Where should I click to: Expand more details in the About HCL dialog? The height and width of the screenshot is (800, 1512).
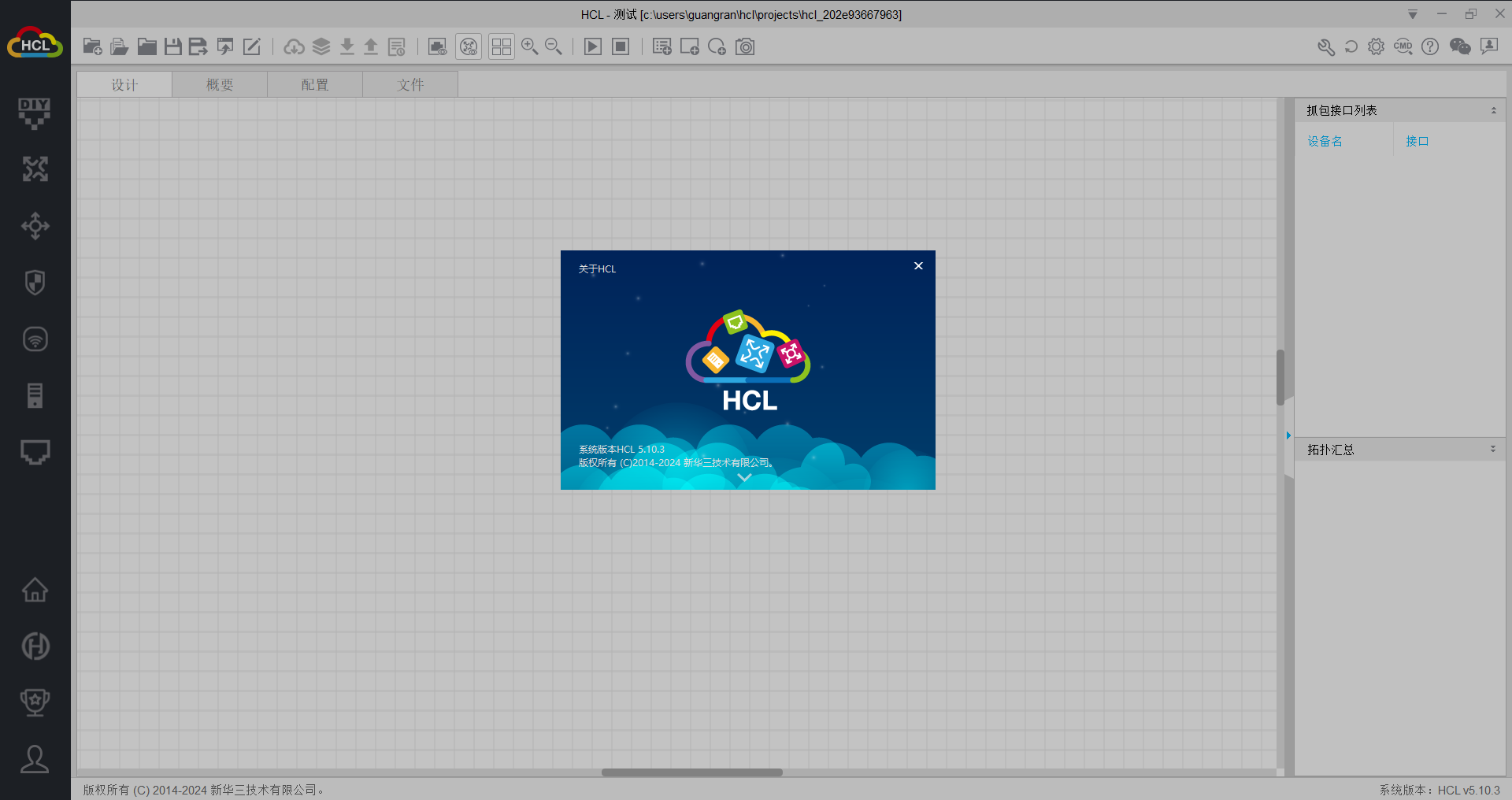[x=745, y=477]
